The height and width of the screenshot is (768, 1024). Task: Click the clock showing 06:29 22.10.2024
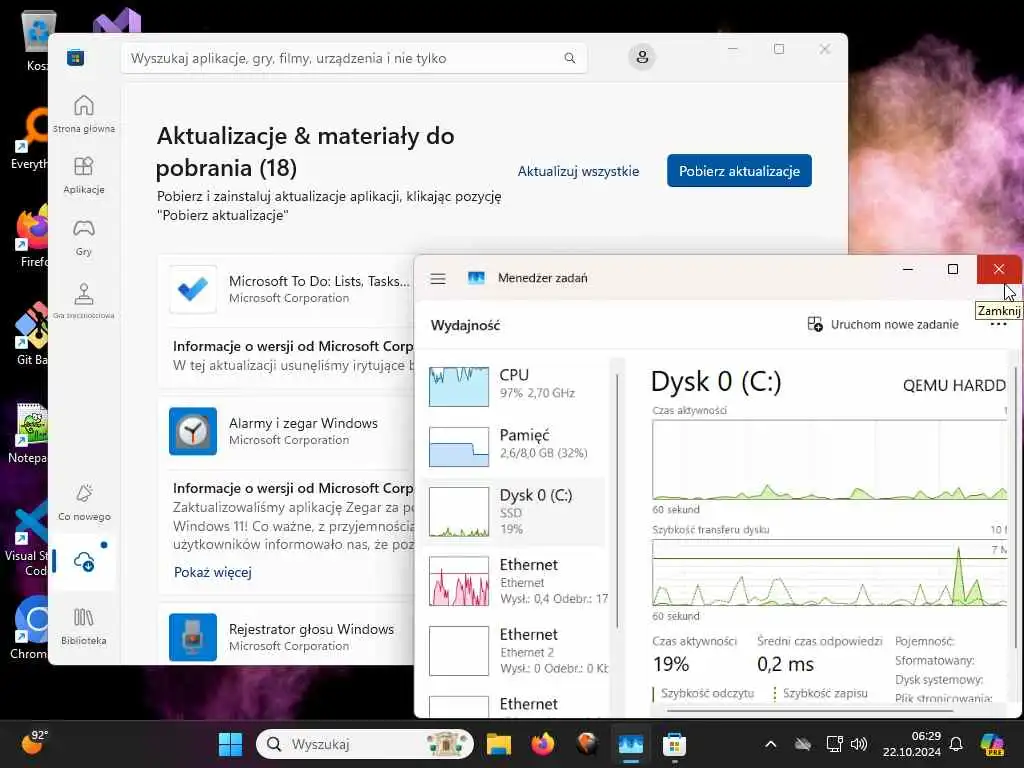pos(912,744)
